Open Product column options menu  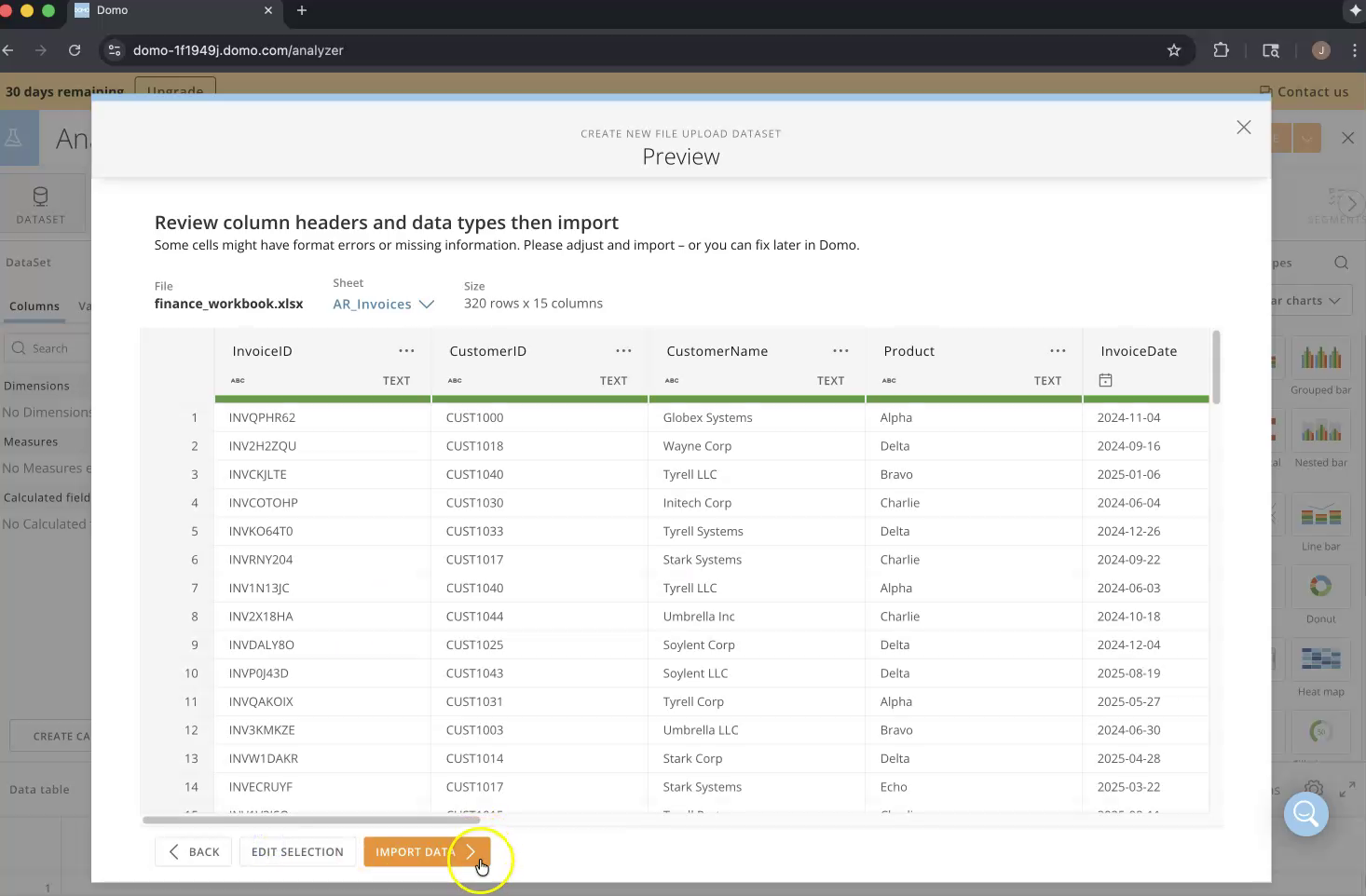click(x=1058, y=351)
